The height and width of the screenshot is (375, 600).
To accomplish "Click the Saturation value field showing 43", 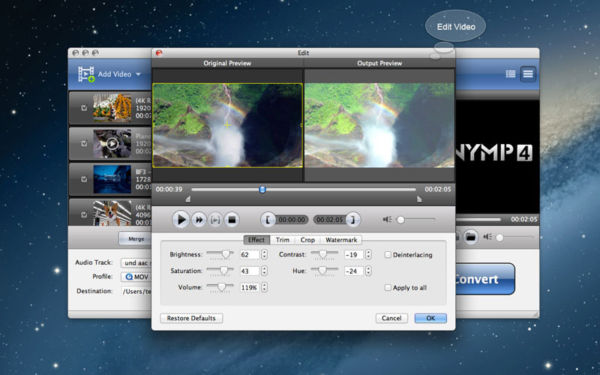I will (x=249, y=271).
